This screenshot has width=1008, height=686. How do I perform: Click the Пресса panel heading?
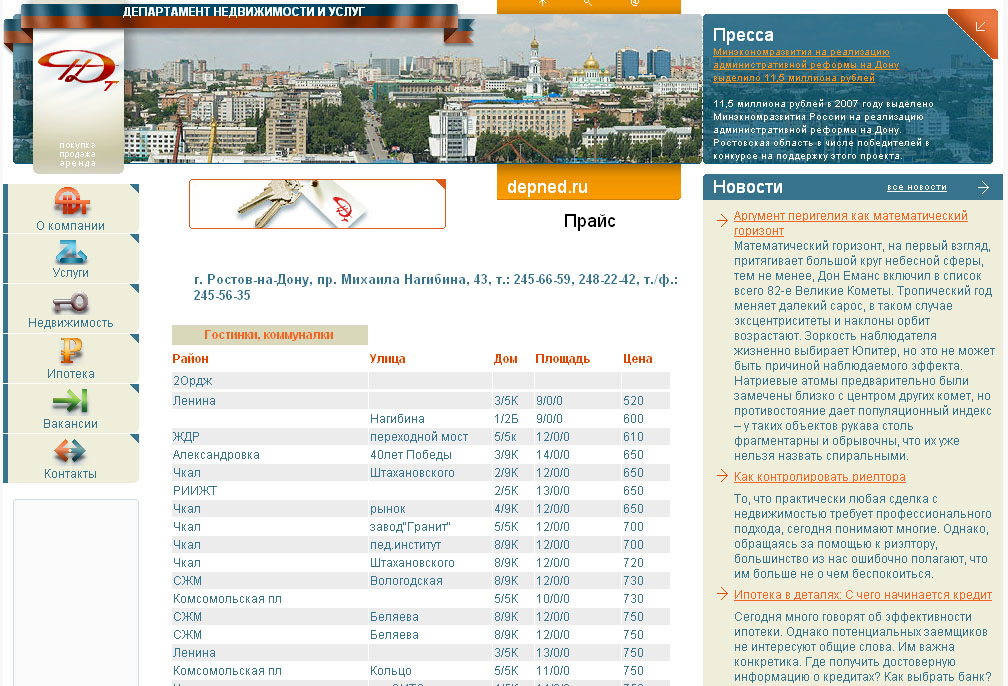(743, 35)
